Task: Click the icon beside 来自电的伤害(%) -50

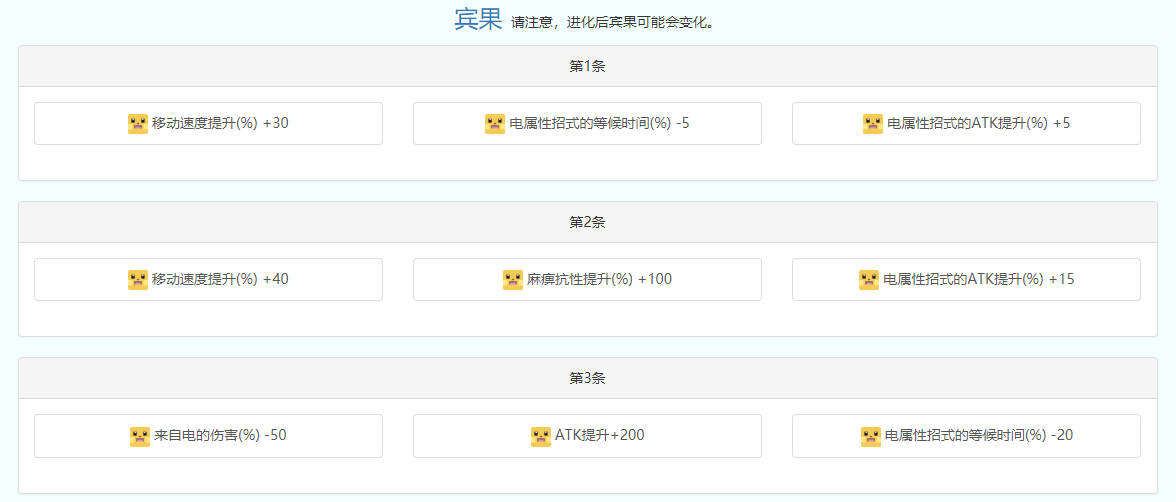Action: pos(140,436)
